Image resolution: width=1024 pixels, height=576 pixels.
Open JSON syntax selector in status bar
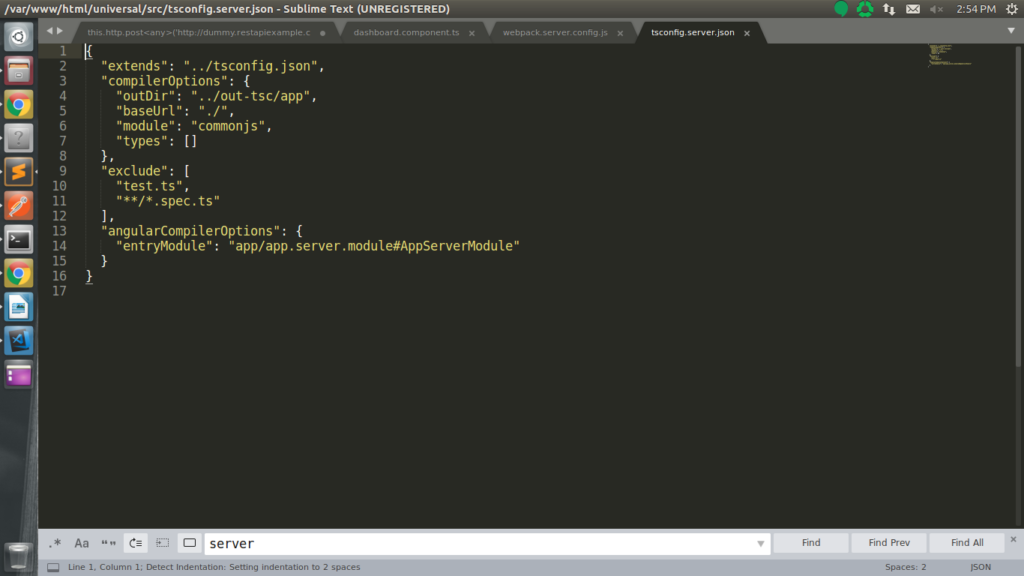click(980, 567)
